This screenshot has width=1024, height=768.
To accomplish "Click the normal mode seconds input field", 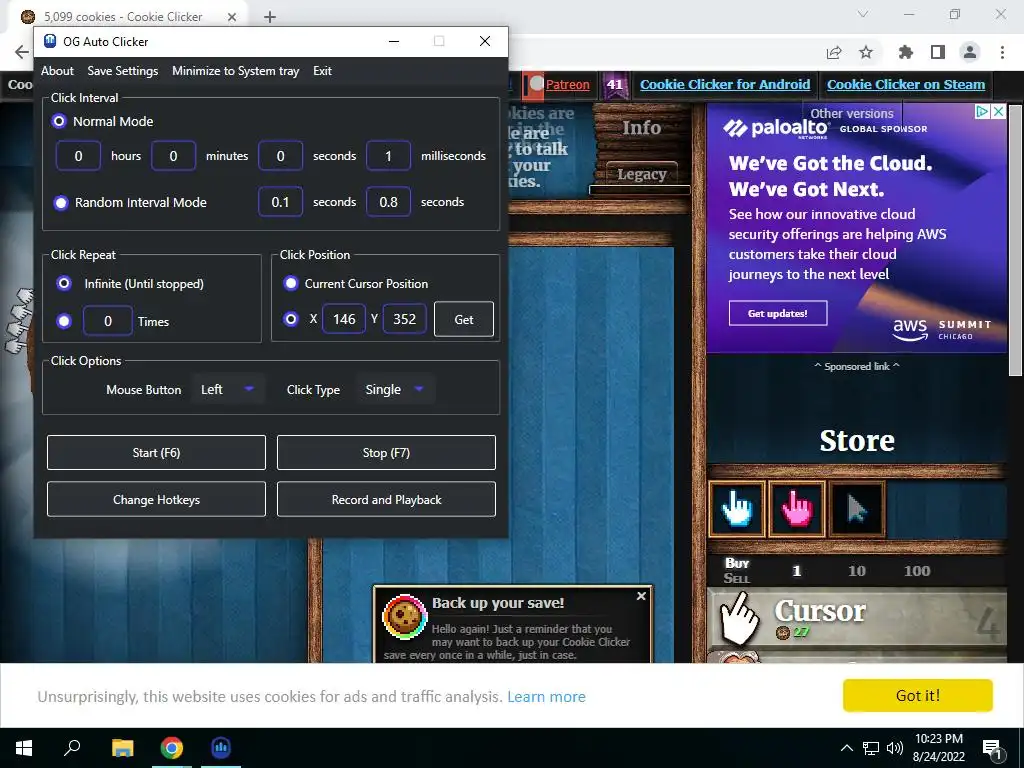I will point(281,156).
